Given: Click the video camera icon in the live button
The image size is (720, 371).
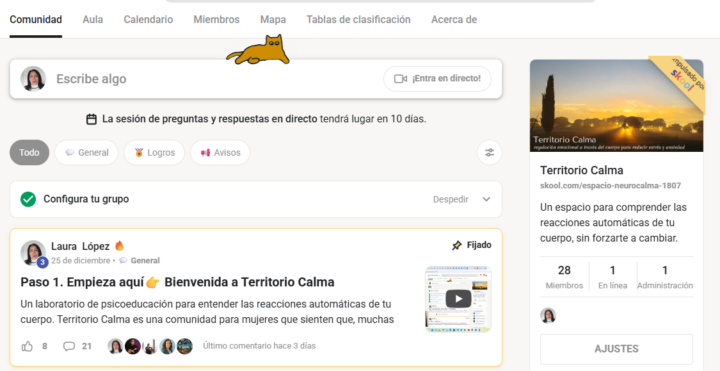Looking at the screenshot, I should coord(400,79).
